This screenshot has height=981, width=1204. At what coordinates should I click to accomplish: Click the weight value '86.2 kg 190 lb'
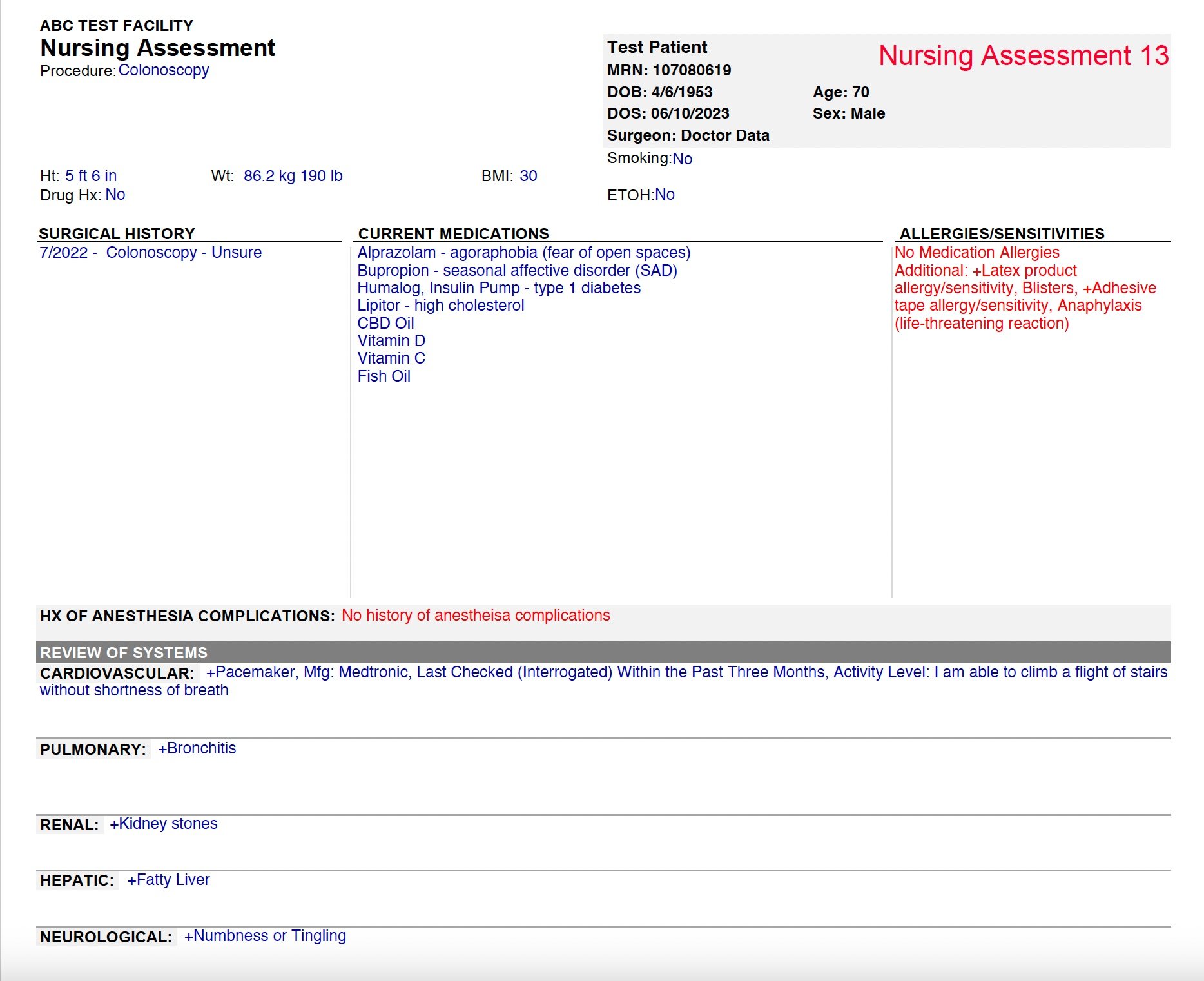[293, 176]
